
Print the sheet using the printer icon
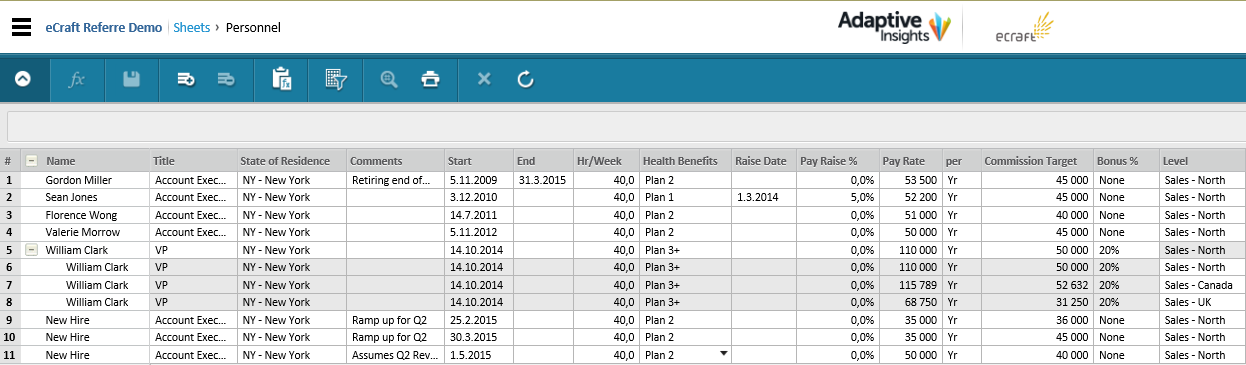click(430, 79)
